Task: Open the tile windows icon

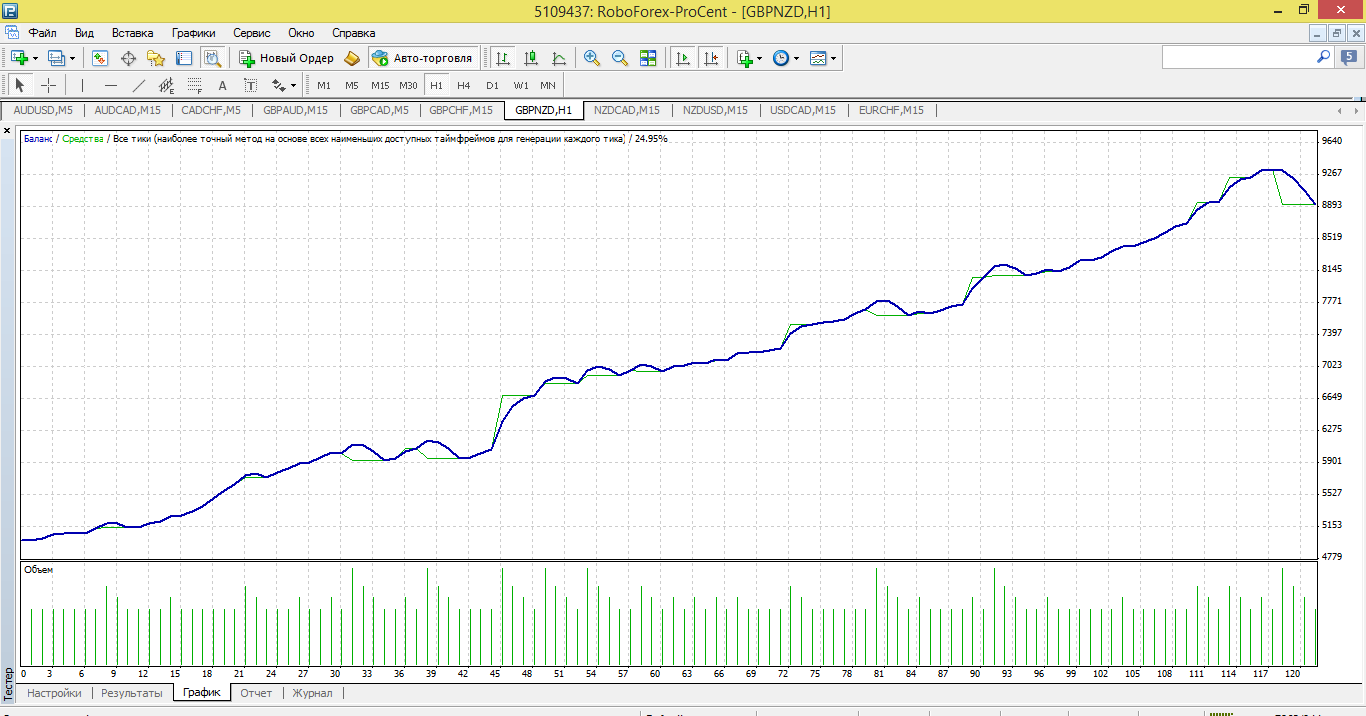Action: [x=648, y=58]
